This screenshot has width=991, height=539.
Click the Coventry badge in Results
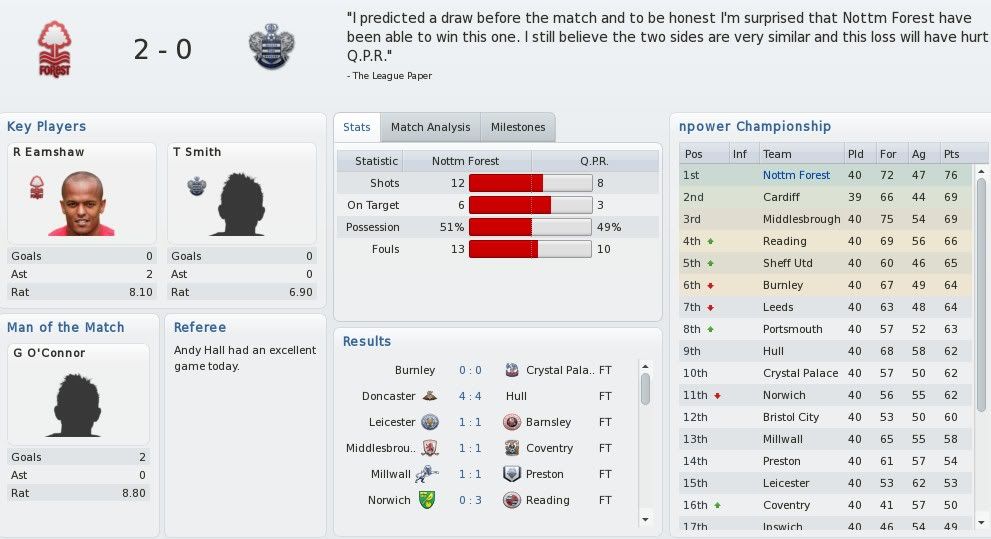[x=512, y=448]
